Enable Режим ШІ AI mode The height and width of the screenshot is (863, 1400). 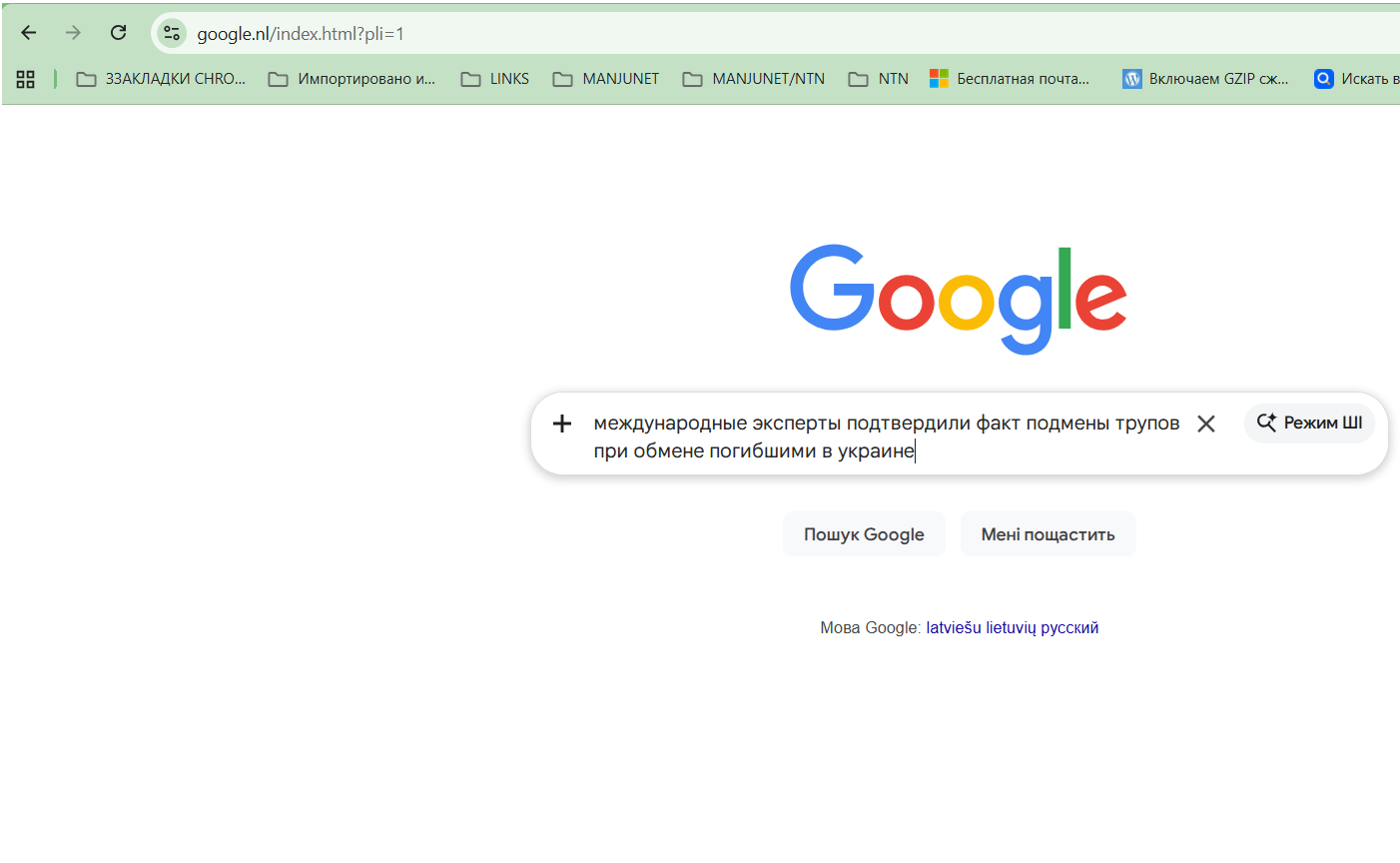point(1309,423)
